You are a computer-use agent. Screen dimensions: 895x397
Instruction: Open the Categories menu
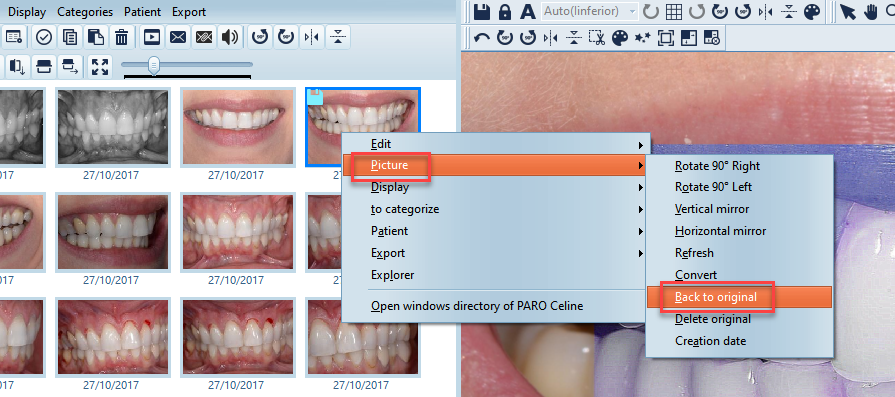point(85,11)
